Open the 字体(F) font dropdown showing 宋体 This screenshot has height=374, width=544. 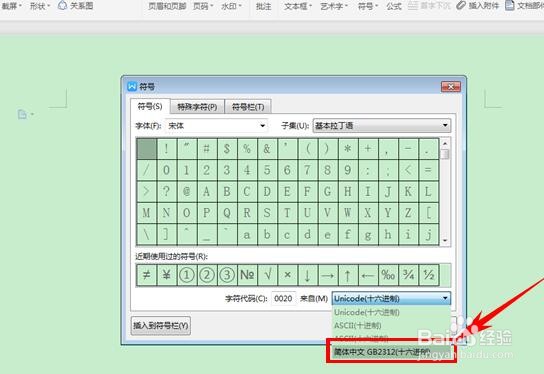tap(216, 126)
